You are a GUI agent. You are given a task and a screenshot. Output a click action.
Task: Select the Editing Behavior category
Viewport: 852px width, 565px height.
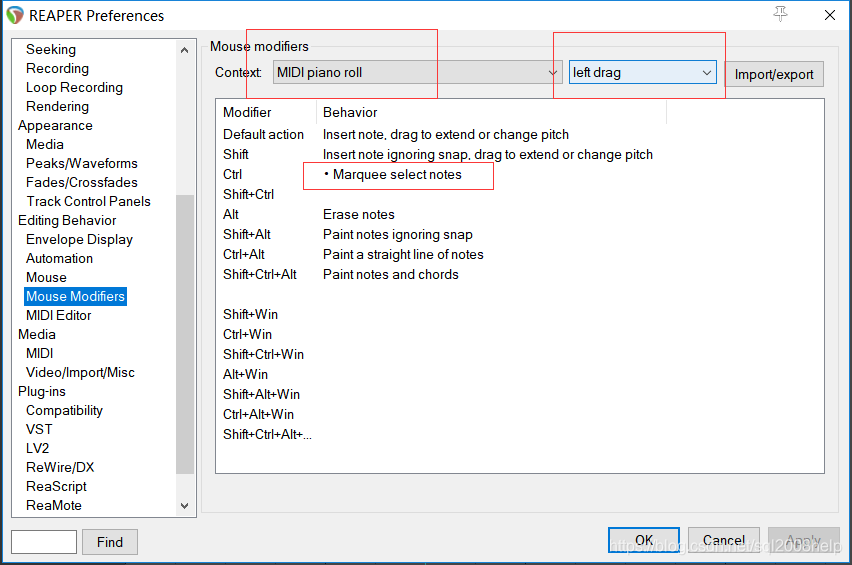(67, 221)
